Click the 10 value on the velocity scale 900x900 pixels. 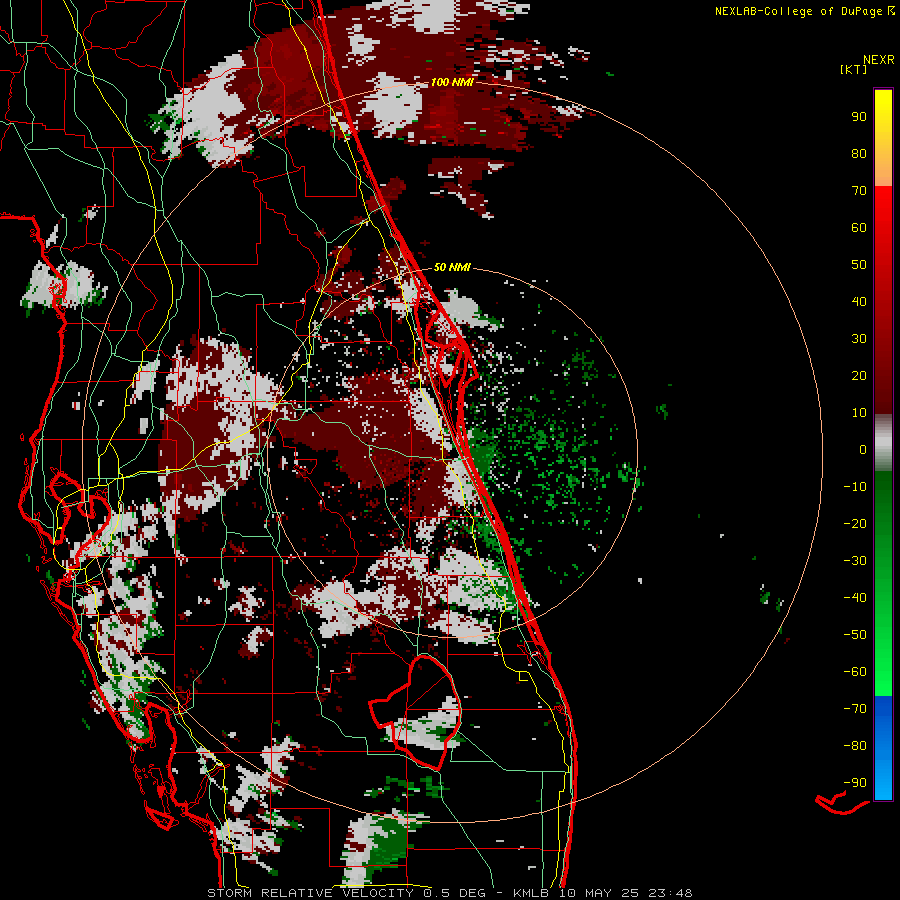(859, 413)
